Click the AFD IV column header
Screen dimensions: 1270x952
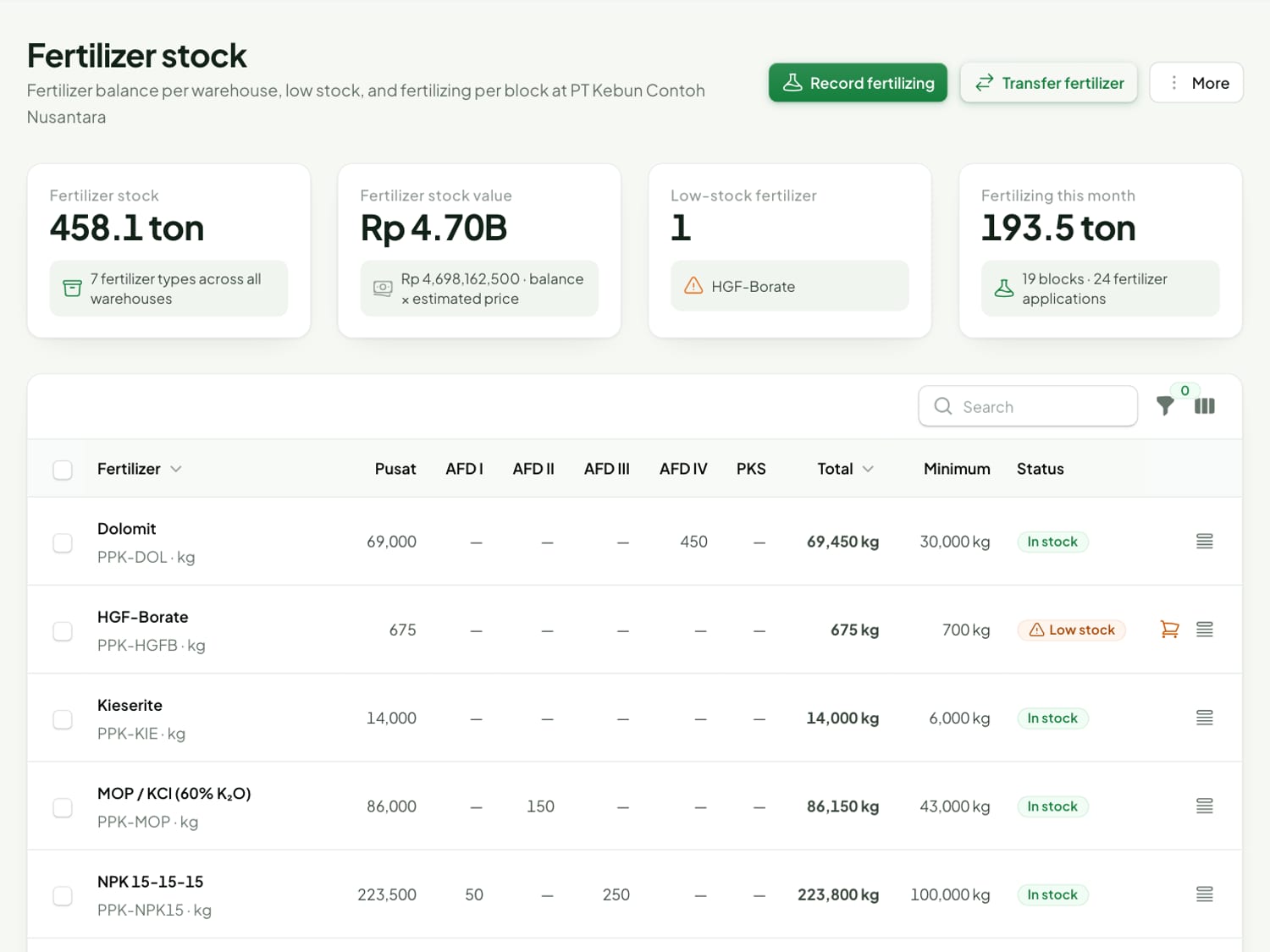coord(683,469)
